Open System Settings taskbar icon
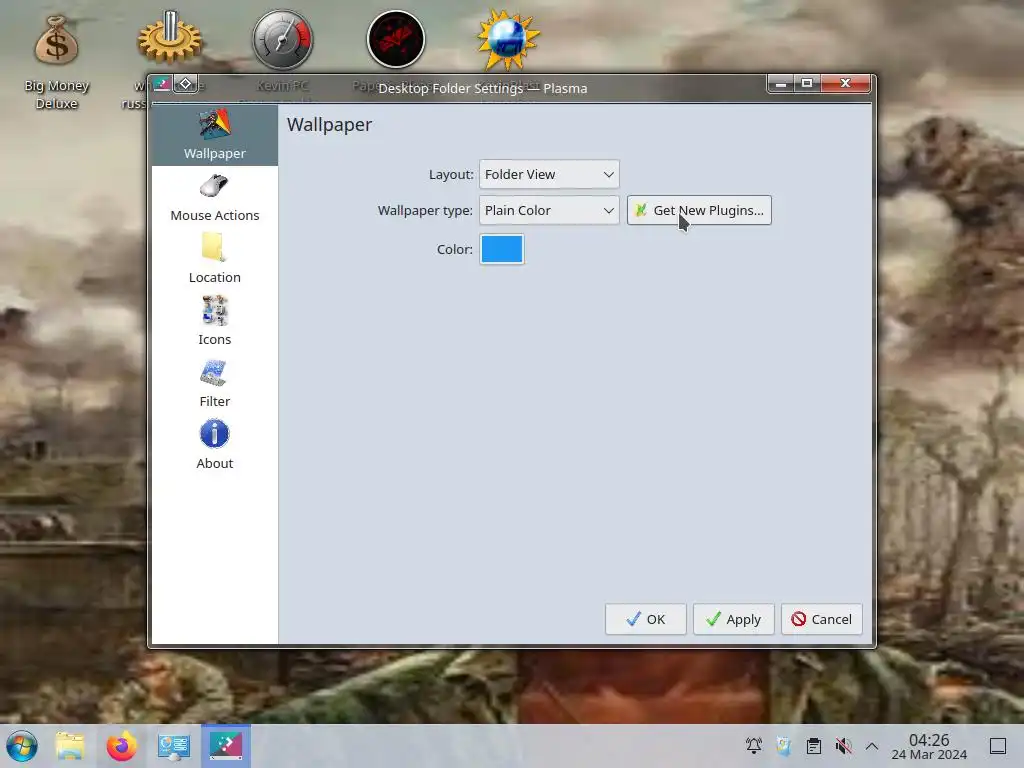Image resolution: width=1024 pixels, height=768 pixels. (x=174, y=746)
